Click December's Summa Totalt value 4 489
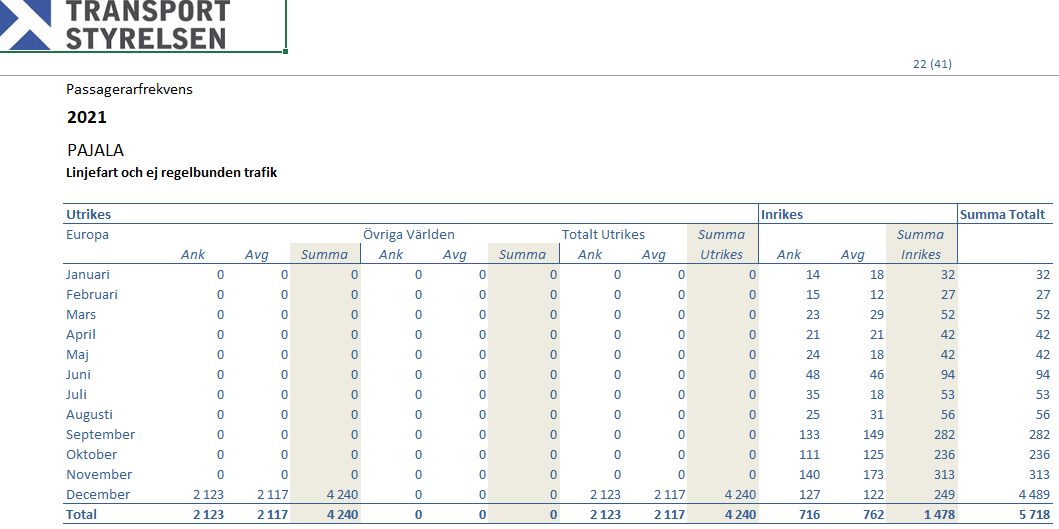Image resolution: width=1059 pixels, height=529 pixels. [x=1033, y=494]
